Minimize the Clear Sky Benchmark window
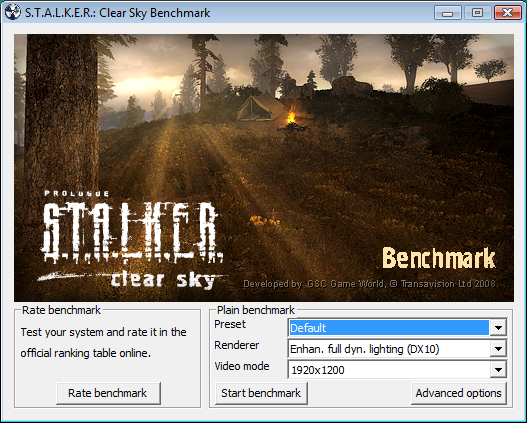 pos(447,13)
